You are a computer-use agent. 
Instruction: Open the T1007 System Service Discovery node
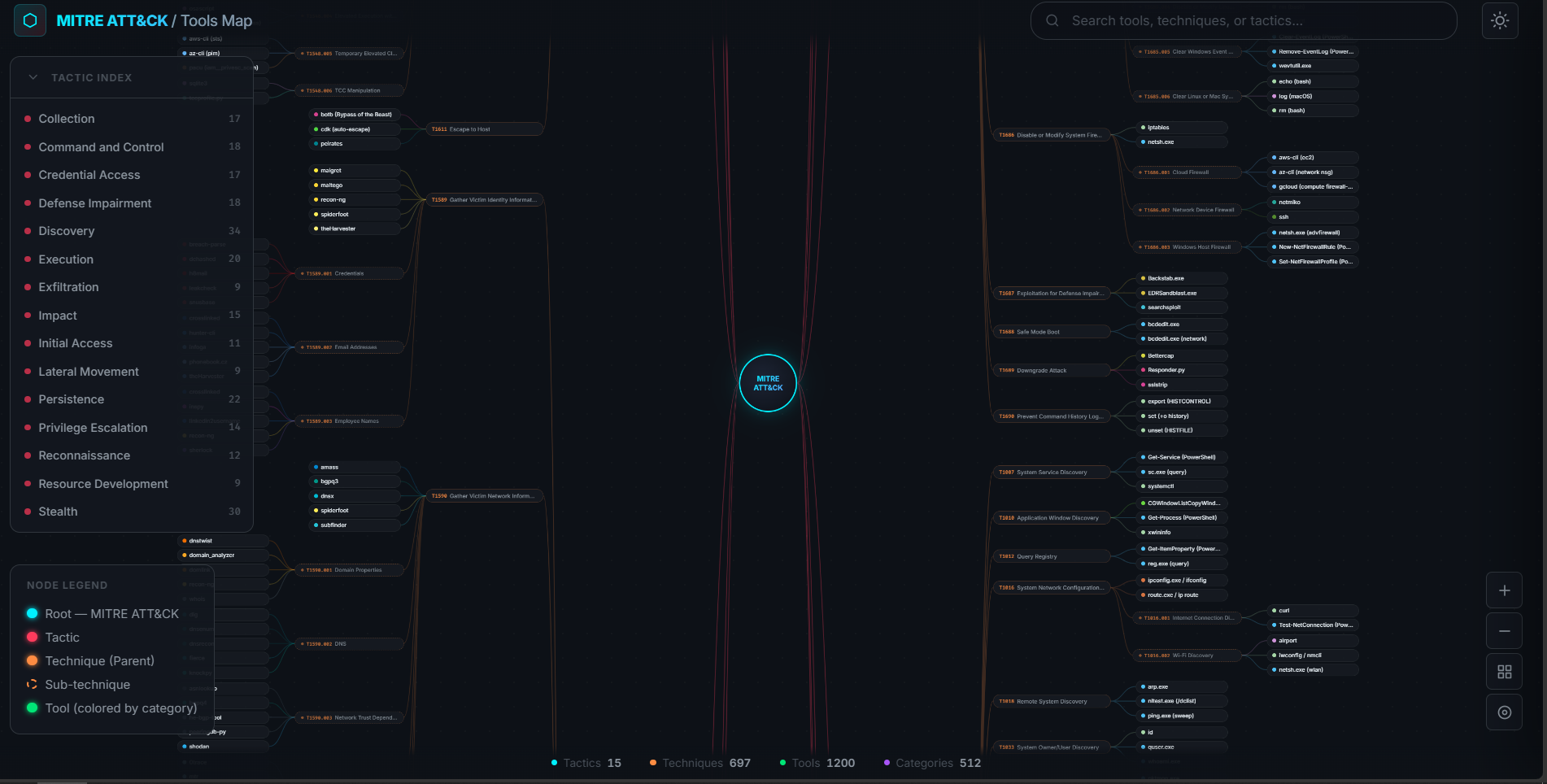[x=1052, y=472]
